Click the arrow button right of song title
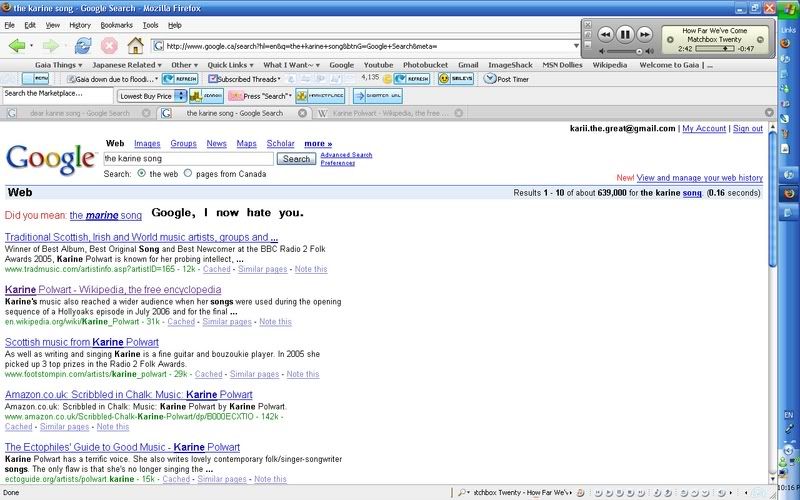Screen dimensions: 800x500 pyautogui.click(x=760, y=39)
